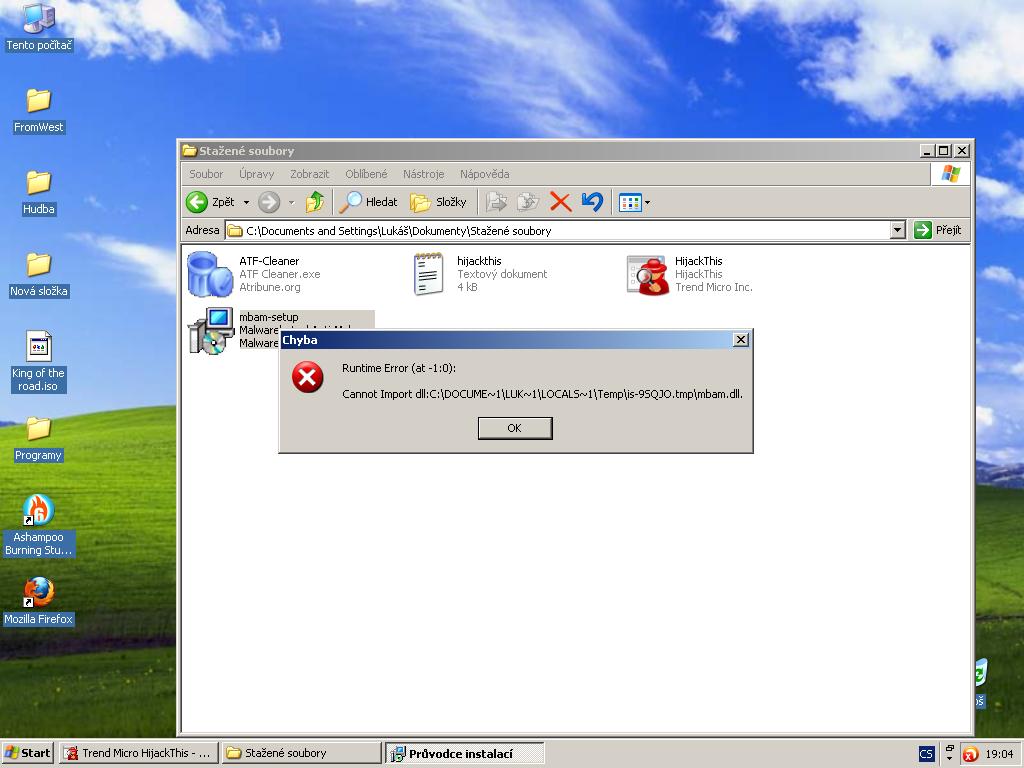Open the Start menu
The height and width of the screenshot is (768, 1024).
28,753
